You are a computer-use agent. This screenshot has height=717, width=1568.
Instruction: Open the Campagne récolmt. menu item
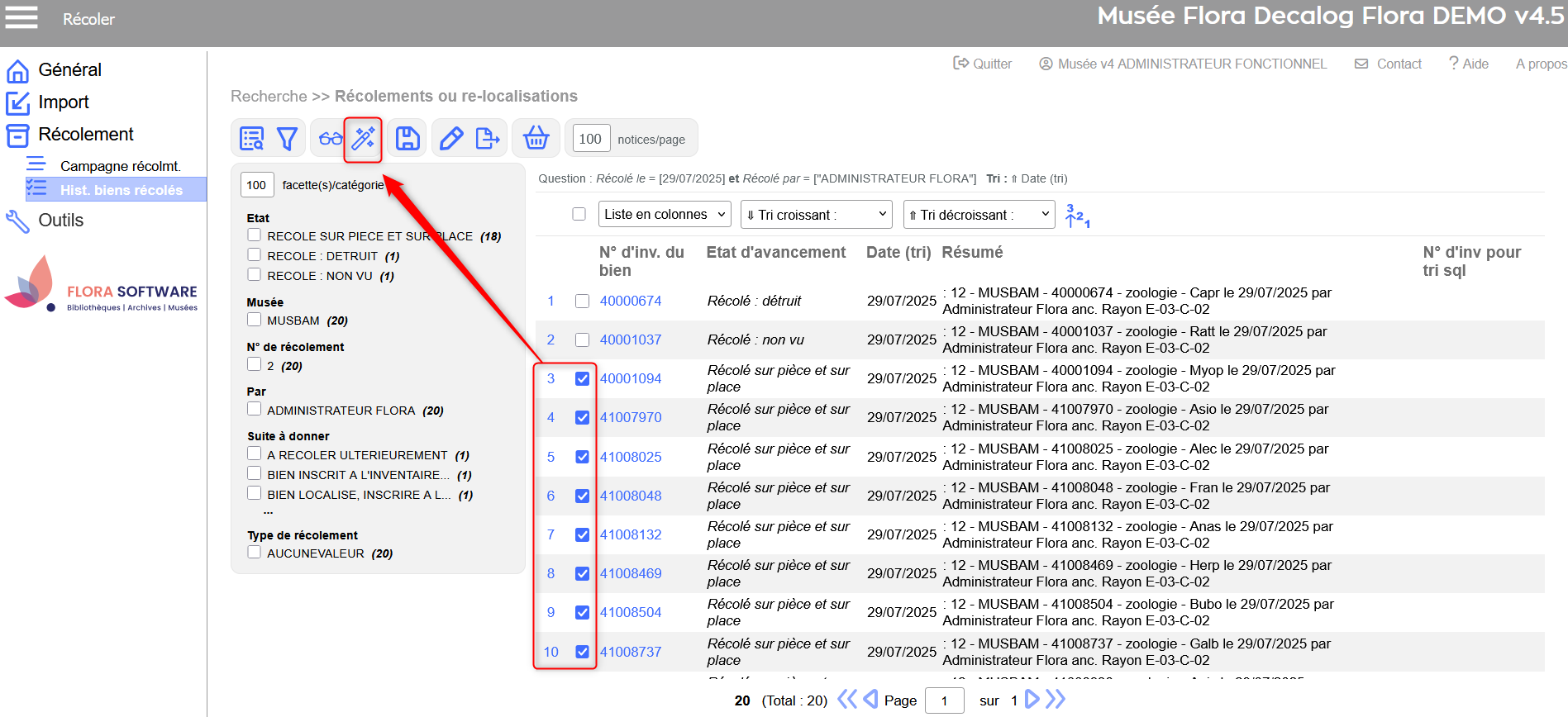pyautogui.click(x=120, y=166)
